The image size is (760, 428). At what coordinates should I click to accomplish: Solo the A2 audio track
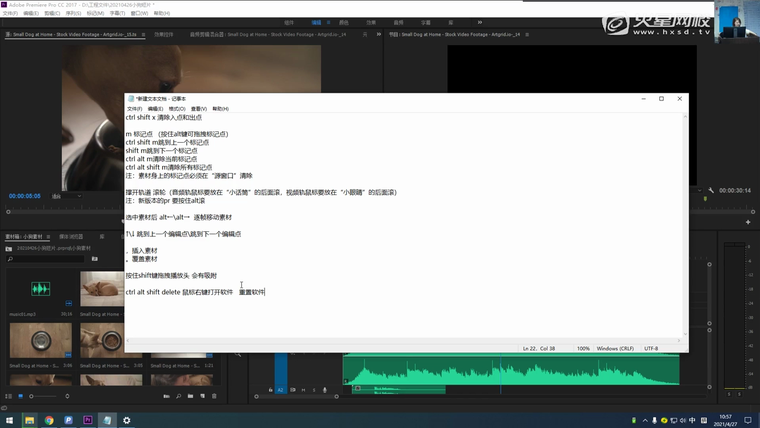pyautogui.click(x=312, y=390)
